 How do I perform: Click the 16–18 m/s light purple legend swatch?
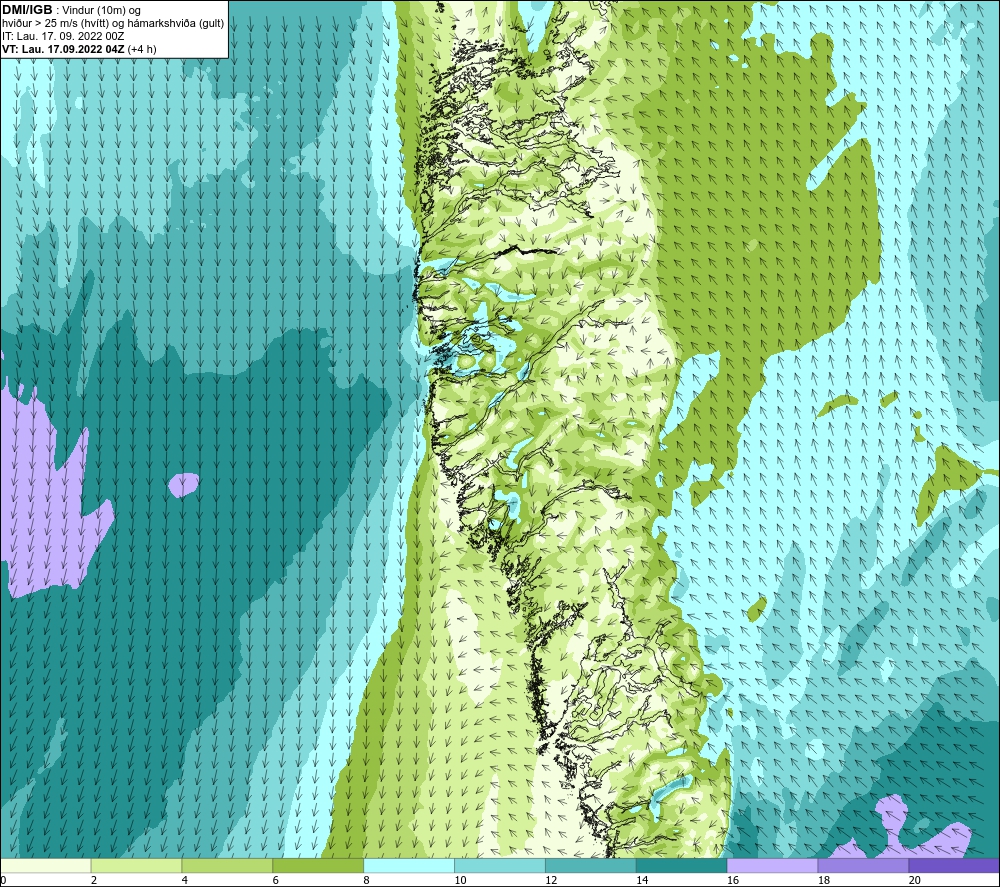[772, 865]
